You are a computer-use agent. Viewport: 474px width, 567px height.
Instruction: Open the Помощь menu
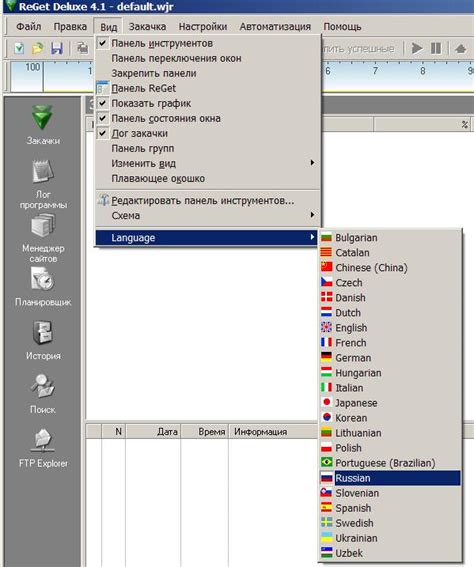pos(342,27)
